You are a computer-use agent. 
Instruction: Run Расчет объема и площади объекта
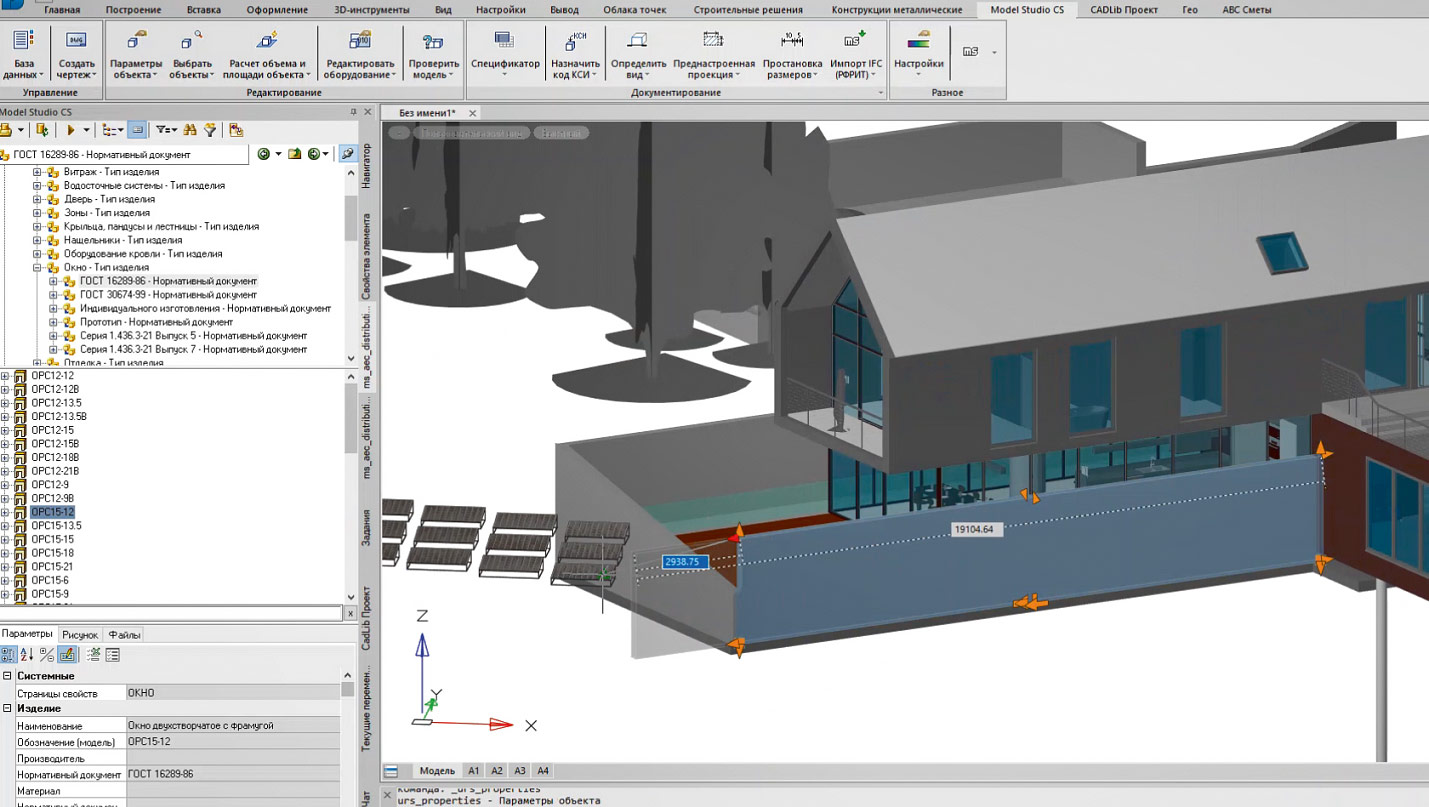pyautogui.click(x=266, y=54)
